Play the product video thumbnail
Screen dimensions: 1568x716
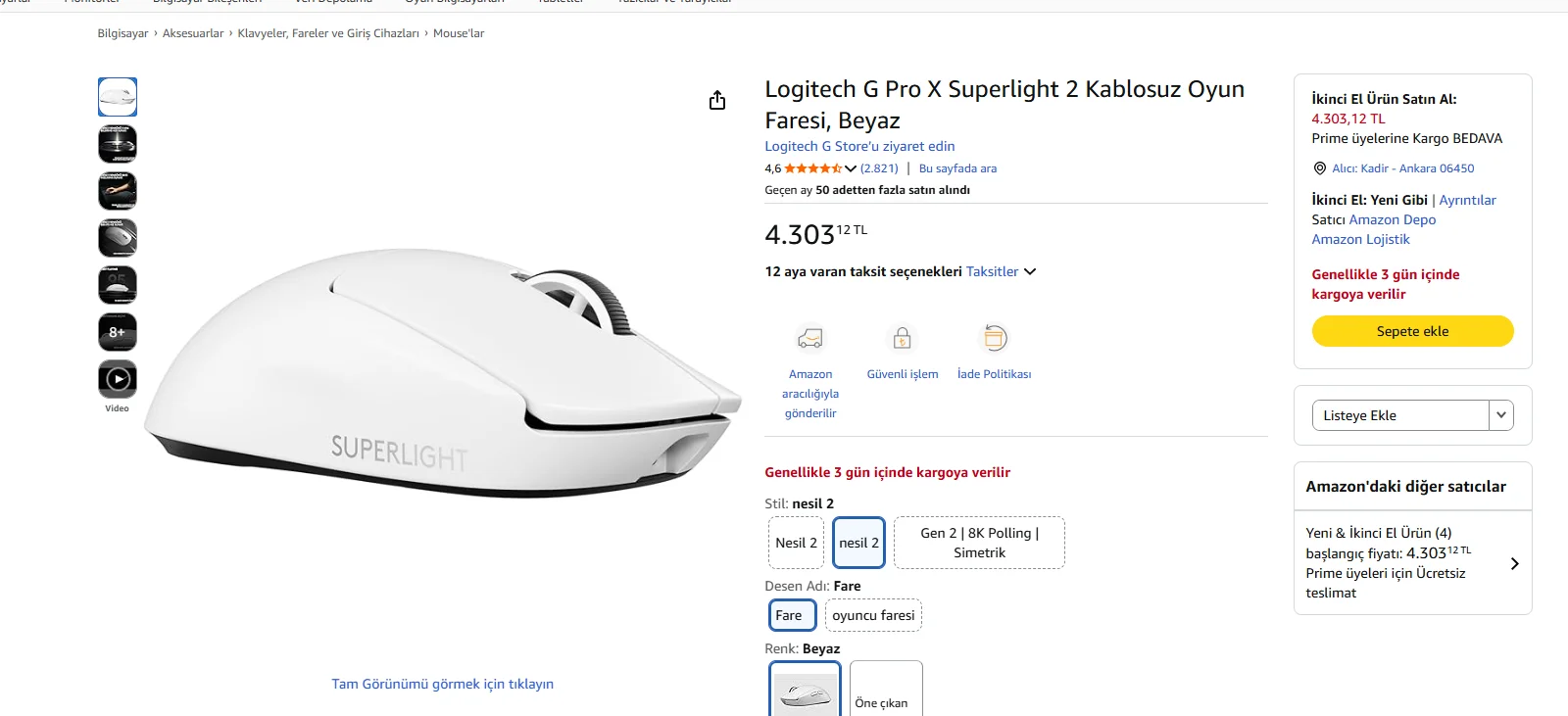[118, 379]
